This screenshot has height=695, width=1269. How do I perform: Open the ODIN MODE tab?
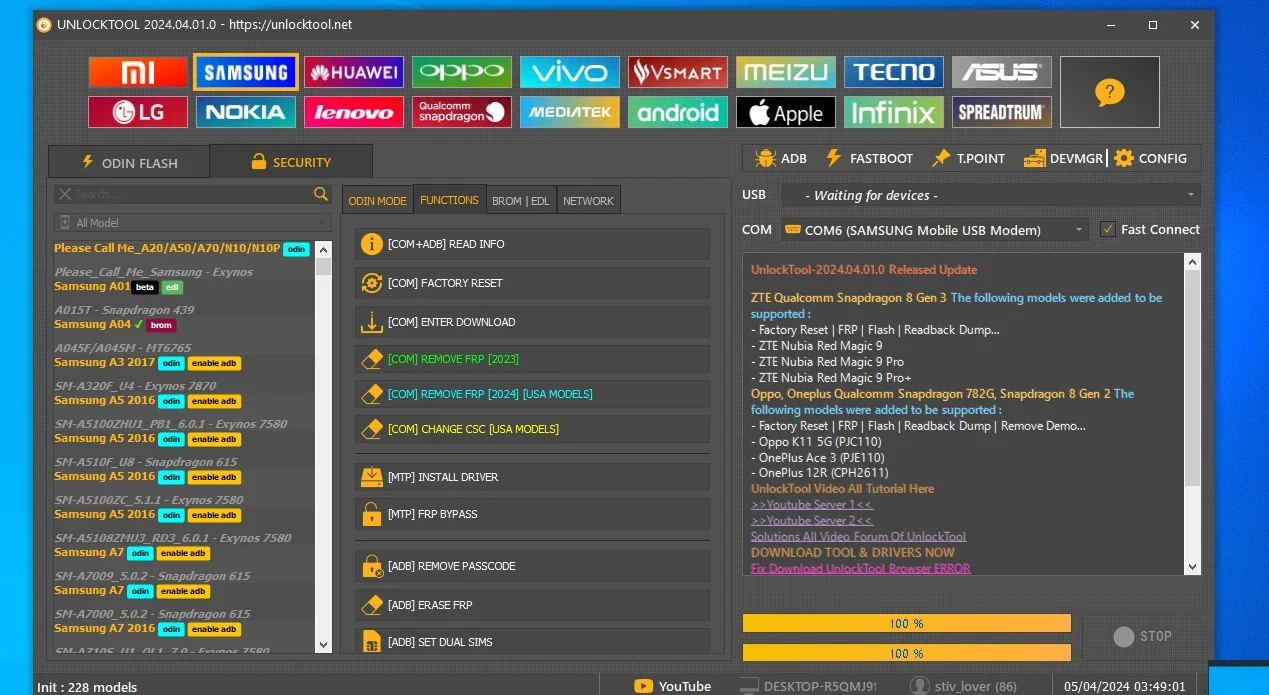(377, 200)
